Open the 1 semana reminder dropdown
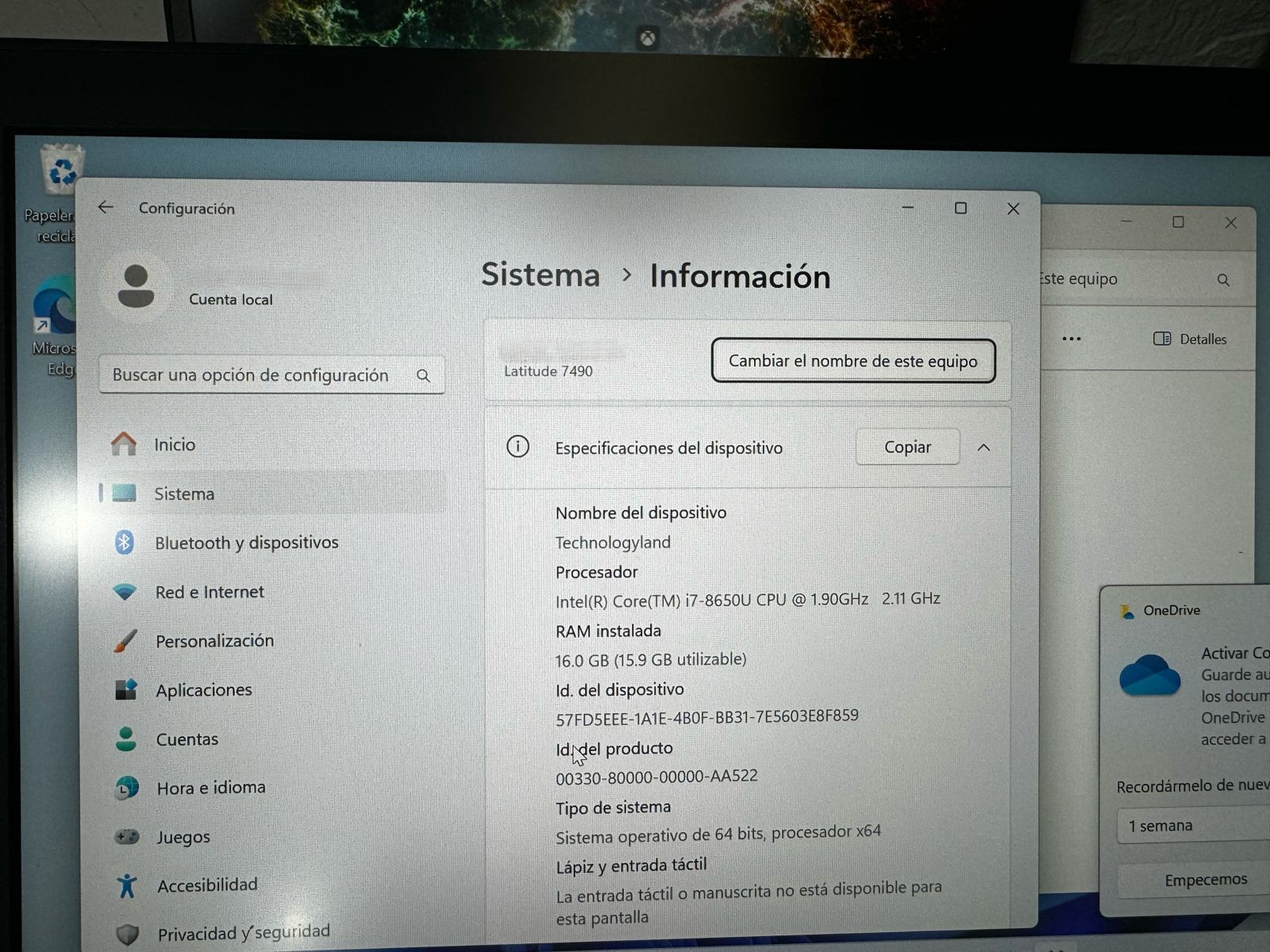1270x952 pixels. [x=1194, y=825]
